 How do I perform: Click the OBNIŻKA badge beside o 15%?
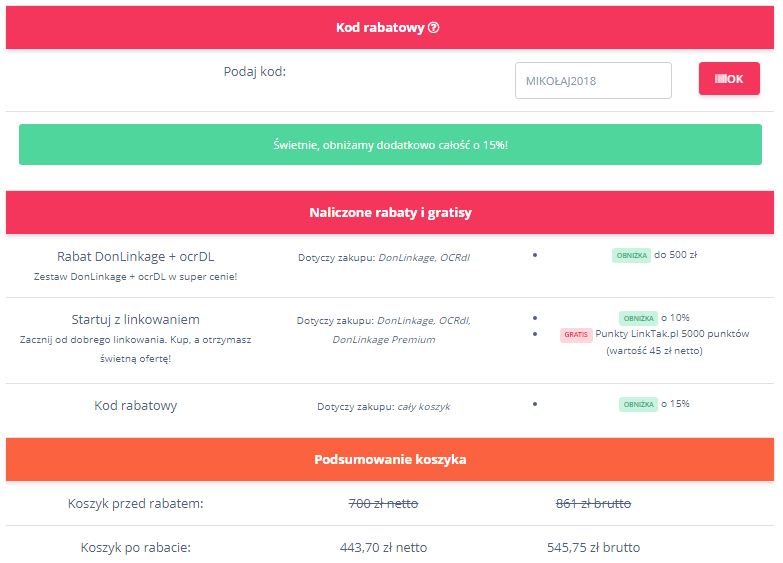[x=638, y=404]
